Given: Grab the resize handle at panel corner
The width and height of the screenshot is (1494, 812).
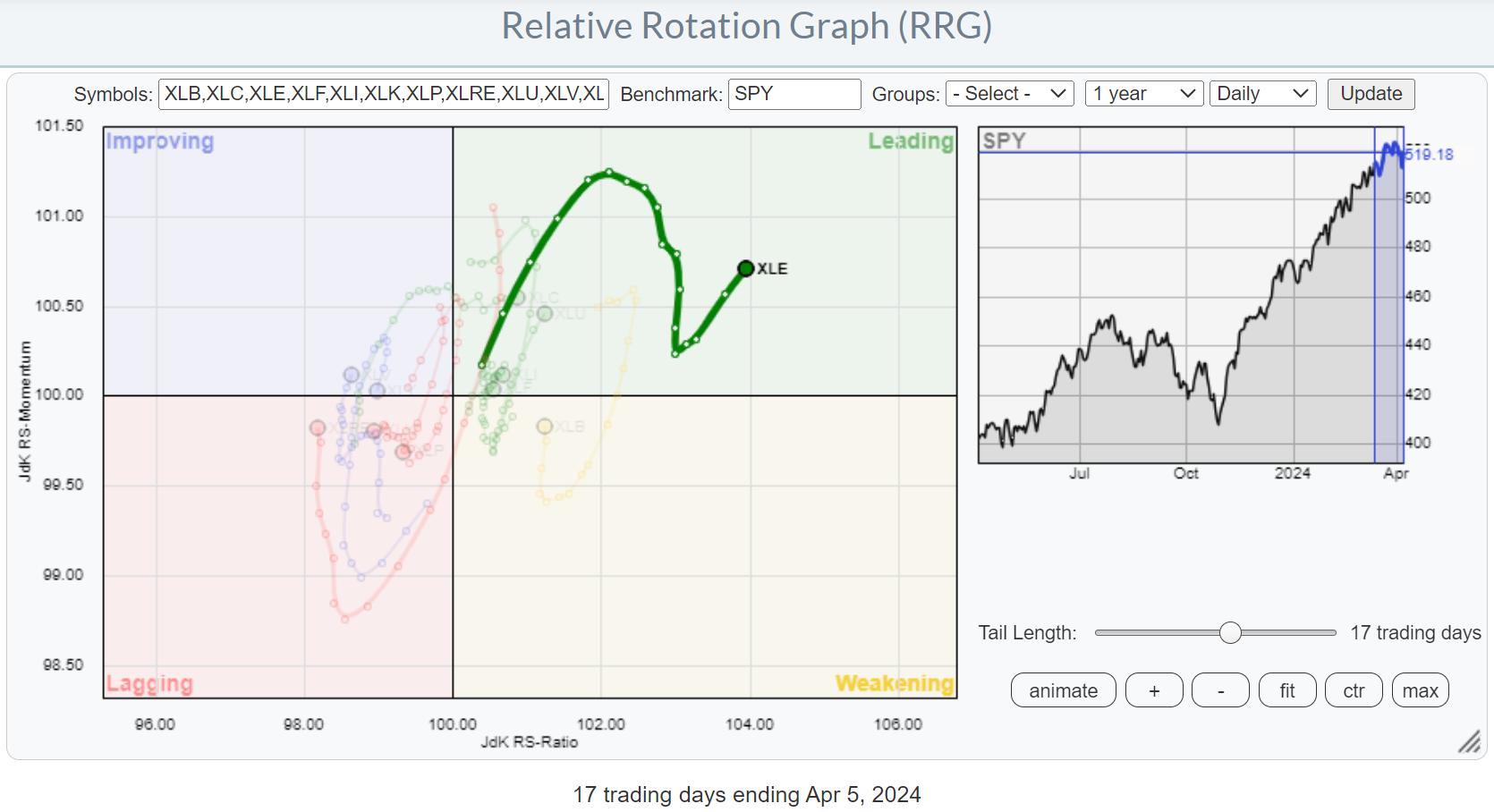Looking at the screenshot, I should click(x=1469, y=741).
